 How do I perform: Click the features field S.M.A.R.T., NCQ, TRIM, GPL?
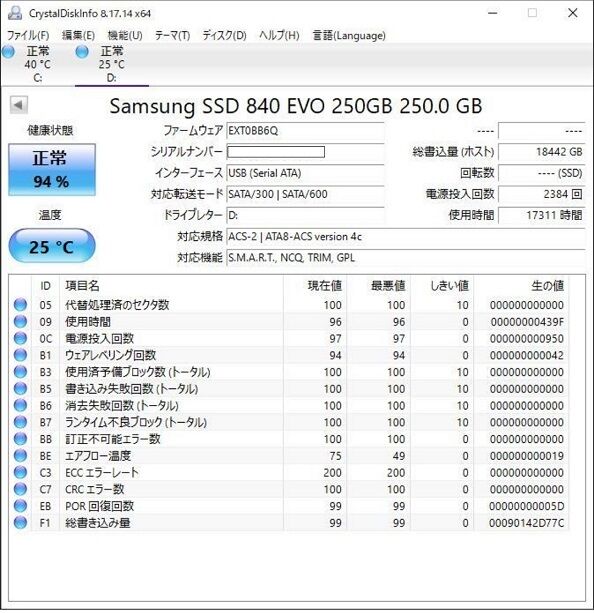tap(406, 258)
